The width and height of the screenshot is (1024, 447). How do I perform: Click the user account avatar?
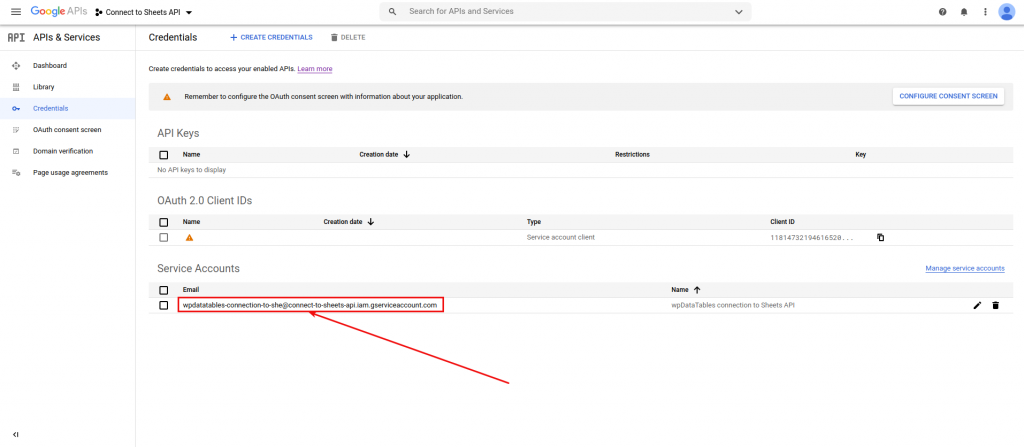coord(1007,12)
